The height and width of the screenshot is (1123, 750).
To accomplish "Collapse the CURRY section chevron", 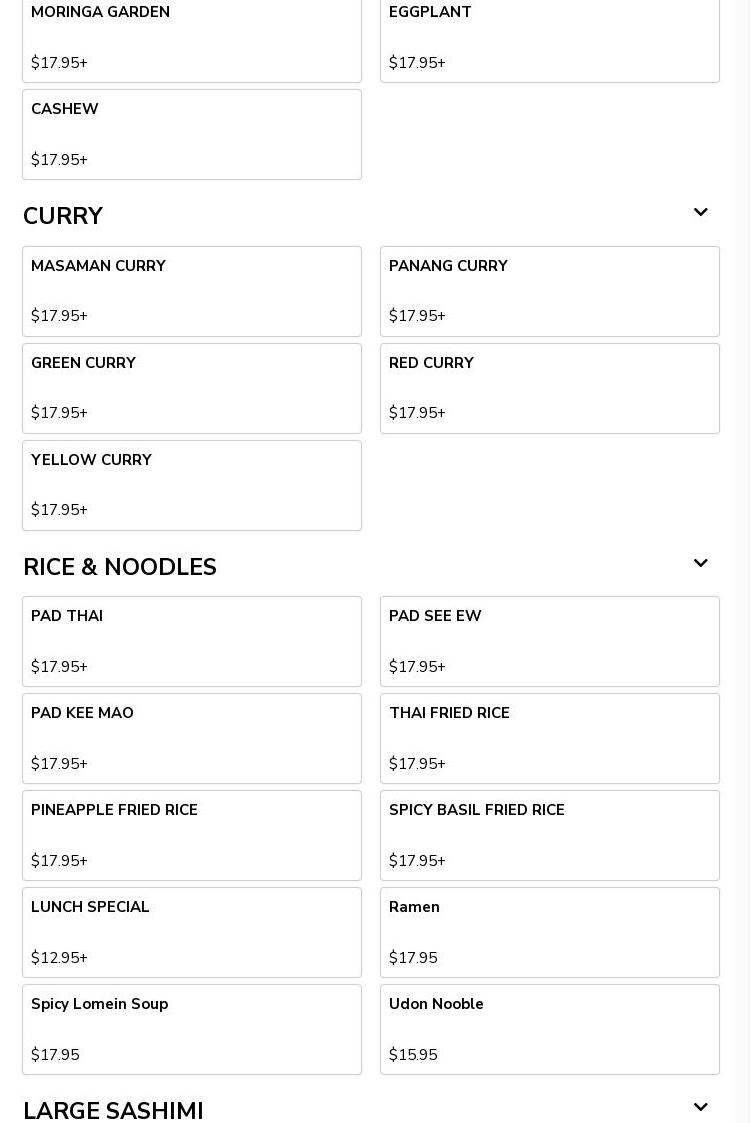I will click(x=701, y=212).
